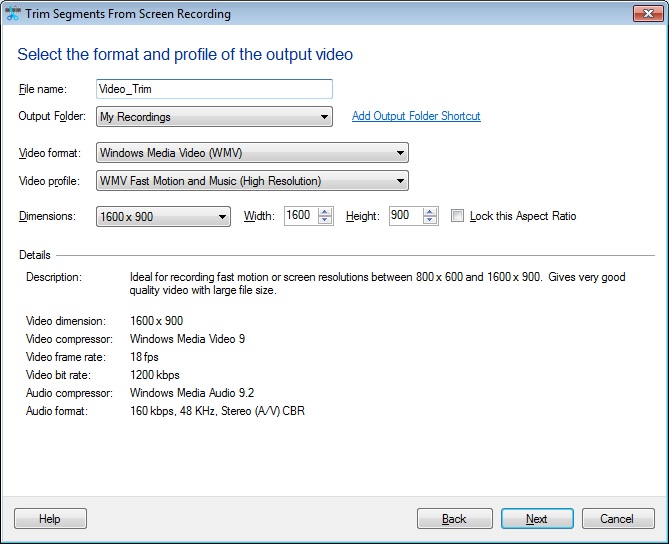Go back with the Back button

[453, 519]
